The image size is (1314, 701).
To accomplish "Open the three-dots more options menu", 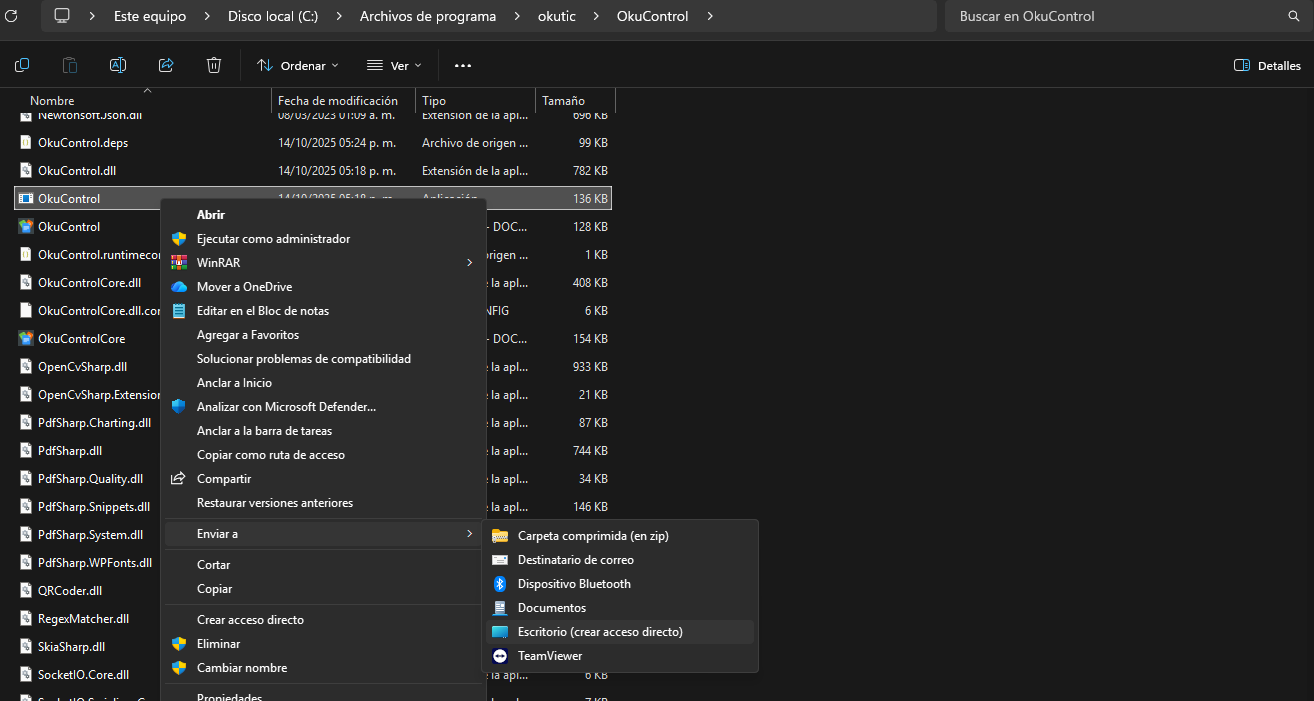I will point(462,65).
